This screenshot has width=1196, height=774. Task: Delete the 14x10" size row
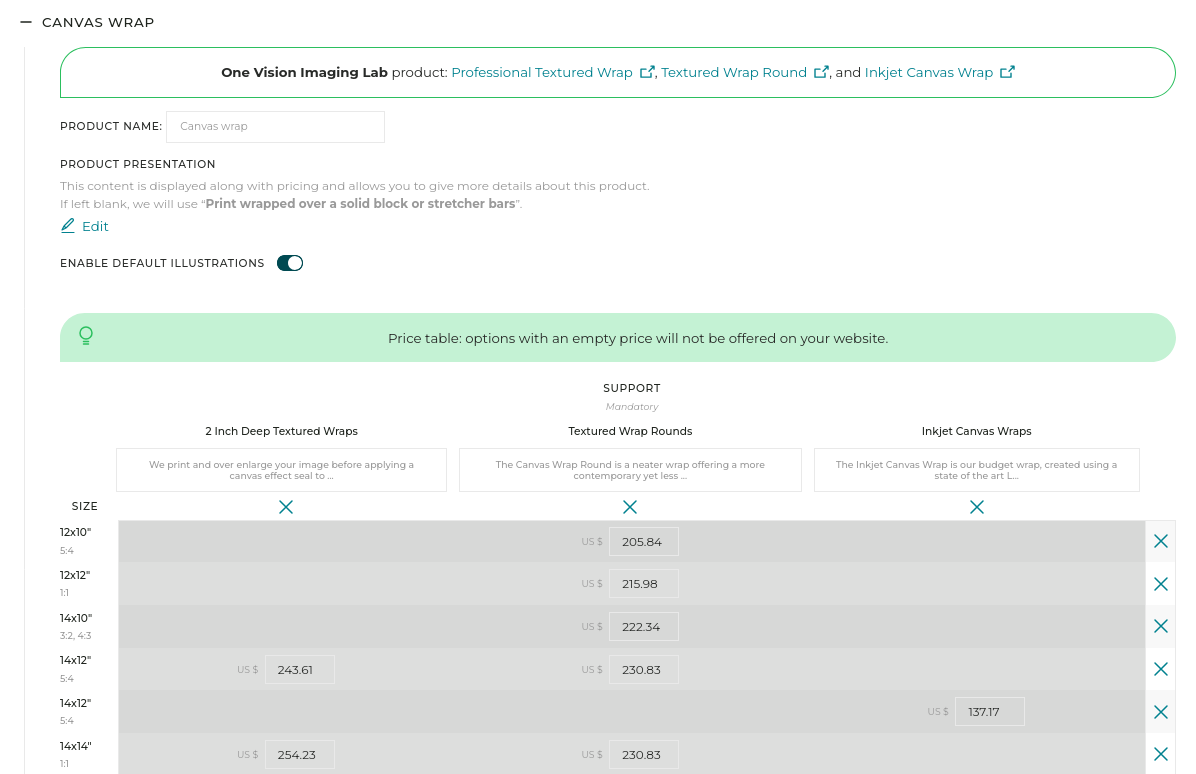(x=1160, y=626)
